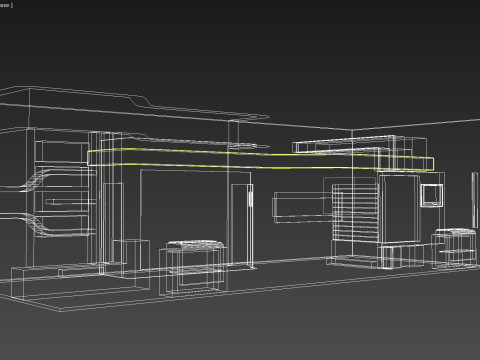
Task: Select the yellow highlighted ceiling beam object
Action: click(260, 160)
